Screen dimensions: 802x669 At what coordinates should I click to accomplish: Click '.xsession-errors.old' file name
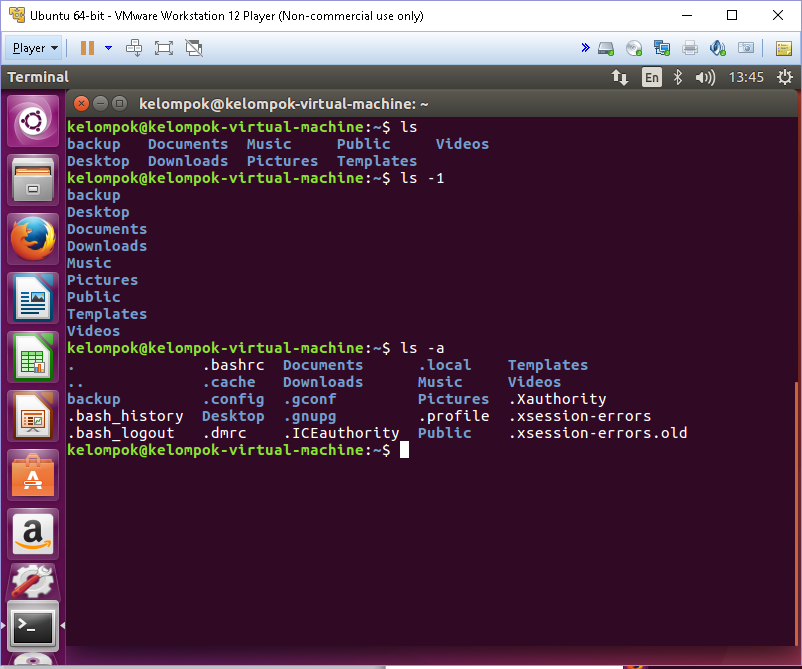click(x=598, y=433)
